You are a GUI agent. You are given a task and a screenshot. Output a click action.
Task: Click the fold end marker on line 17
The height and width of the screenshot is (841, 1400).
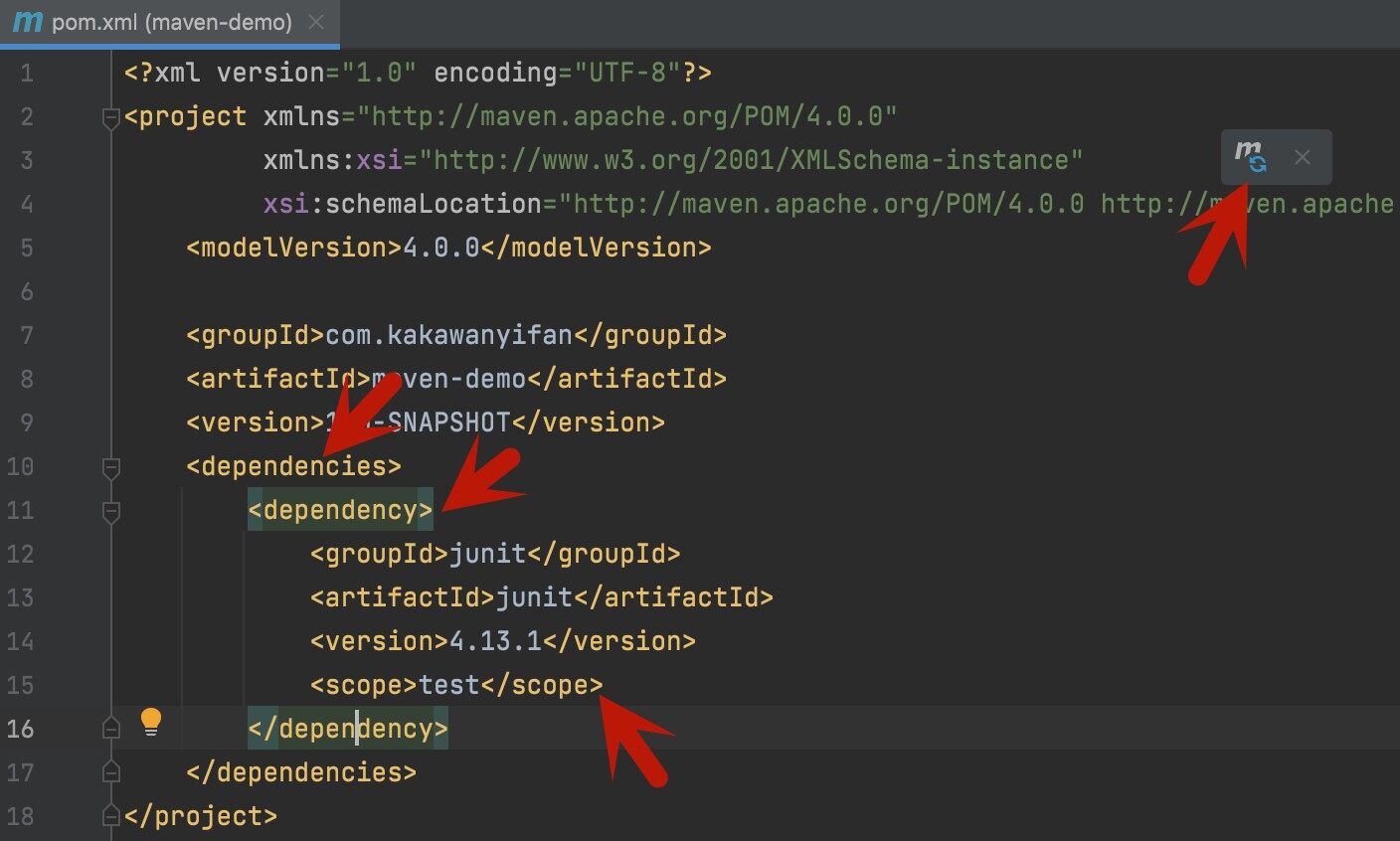111,772
